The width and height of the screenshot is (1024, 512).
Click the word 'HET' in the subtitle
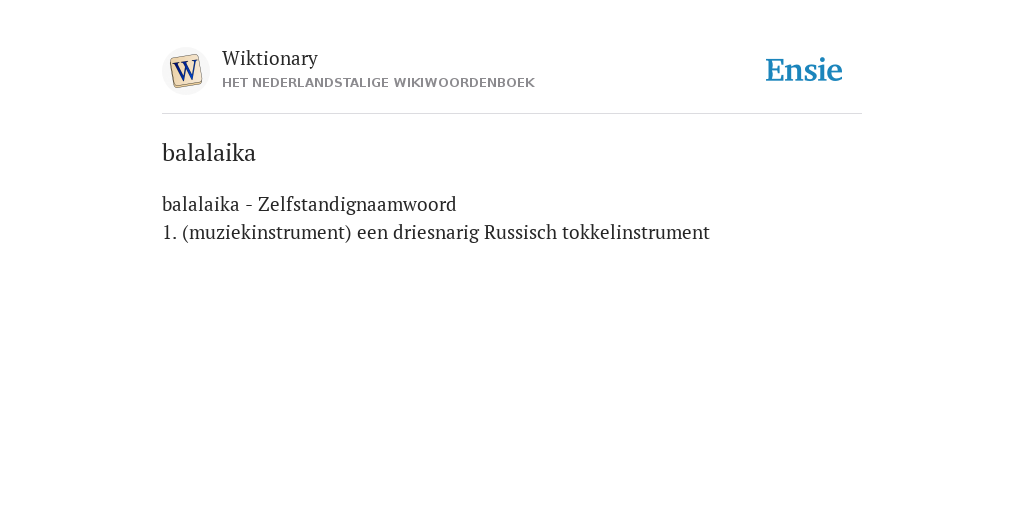234,83
